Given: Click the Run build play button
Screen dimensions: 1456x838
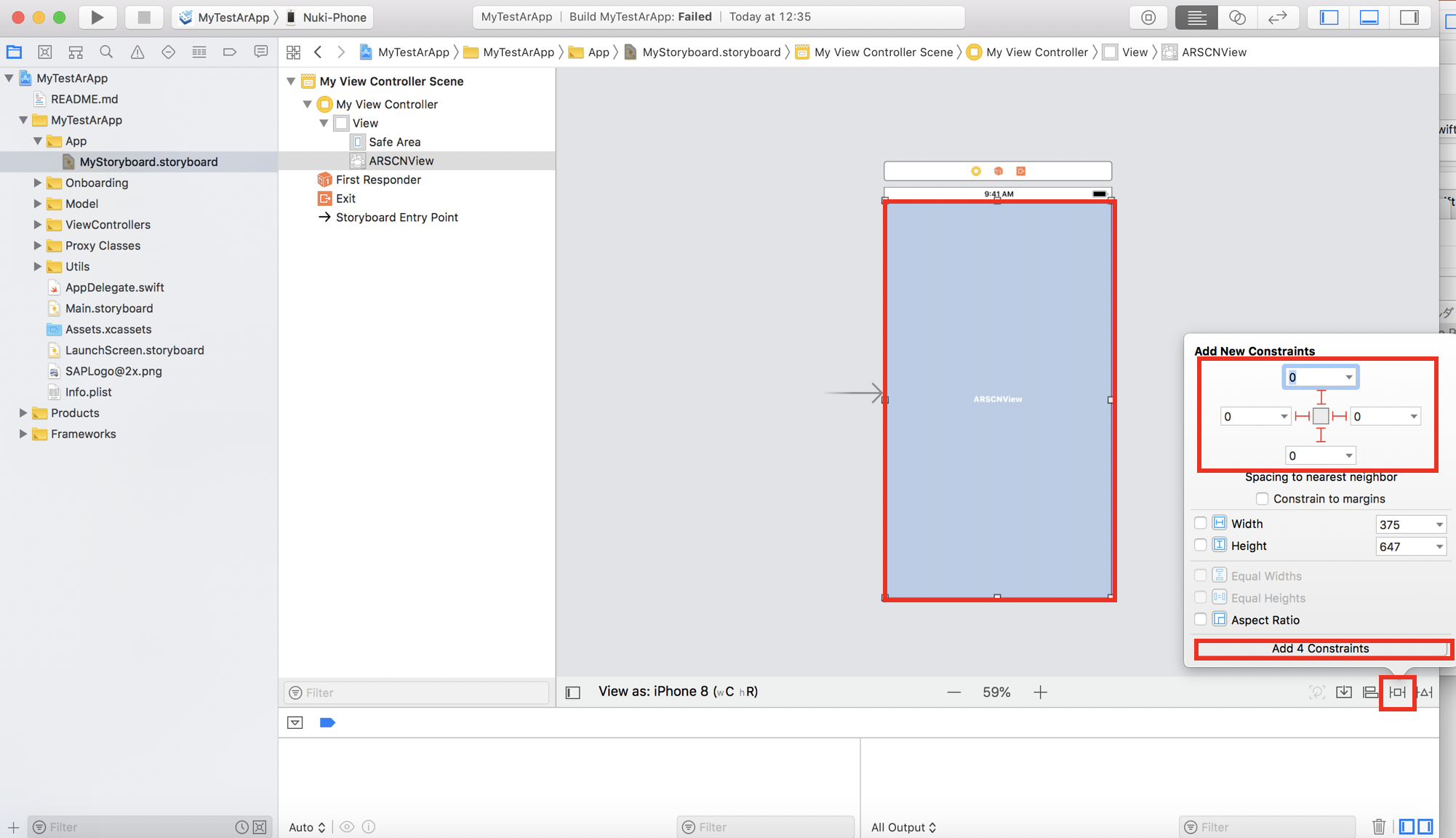Looking at the screenshot, I should click(97, 17).
